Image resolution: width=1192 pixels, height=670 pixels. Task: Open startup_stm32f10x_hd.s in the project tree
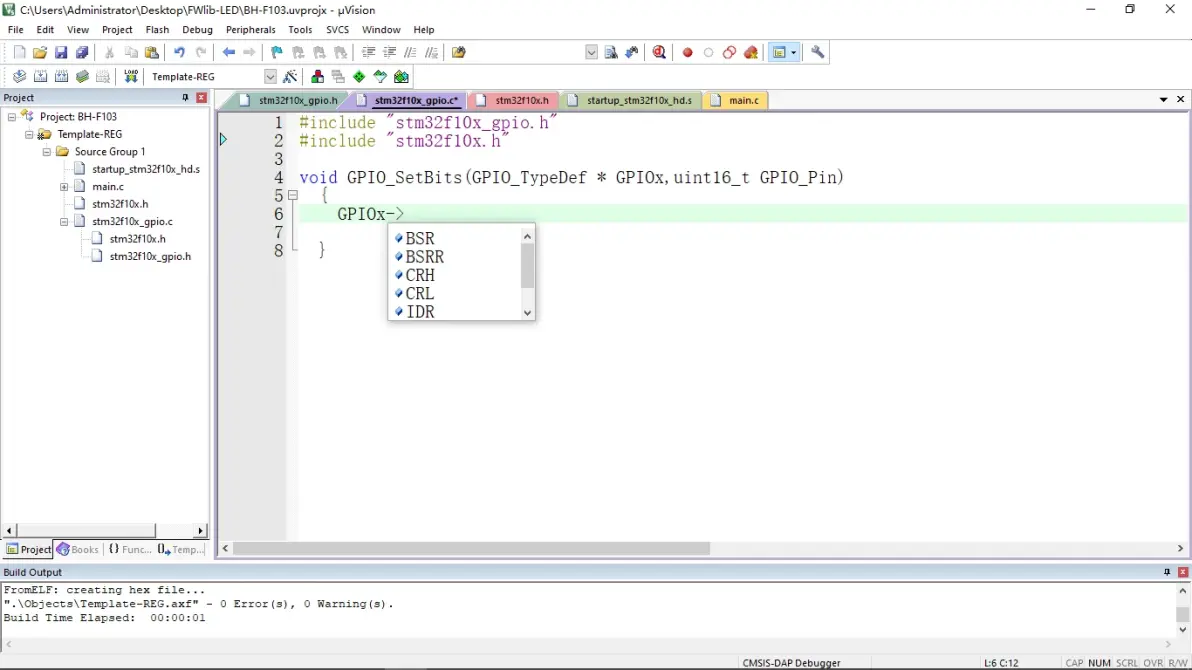coord(146,169)
